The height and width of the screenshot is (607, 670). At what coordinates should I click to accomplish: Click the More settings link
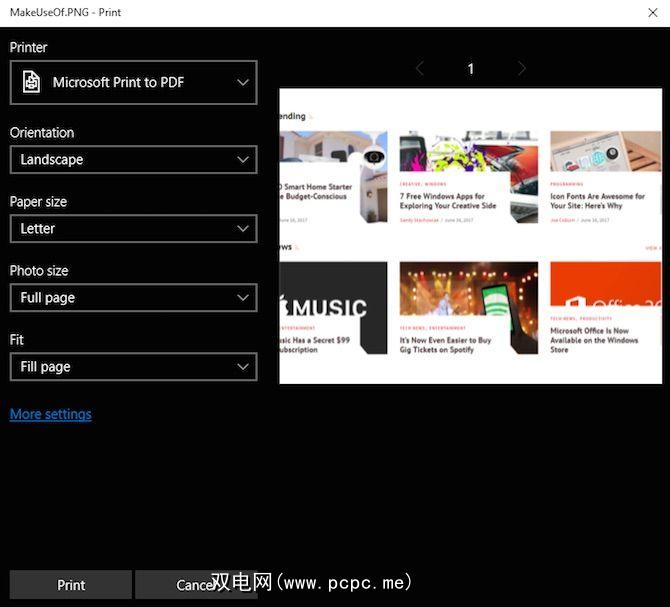50,414
